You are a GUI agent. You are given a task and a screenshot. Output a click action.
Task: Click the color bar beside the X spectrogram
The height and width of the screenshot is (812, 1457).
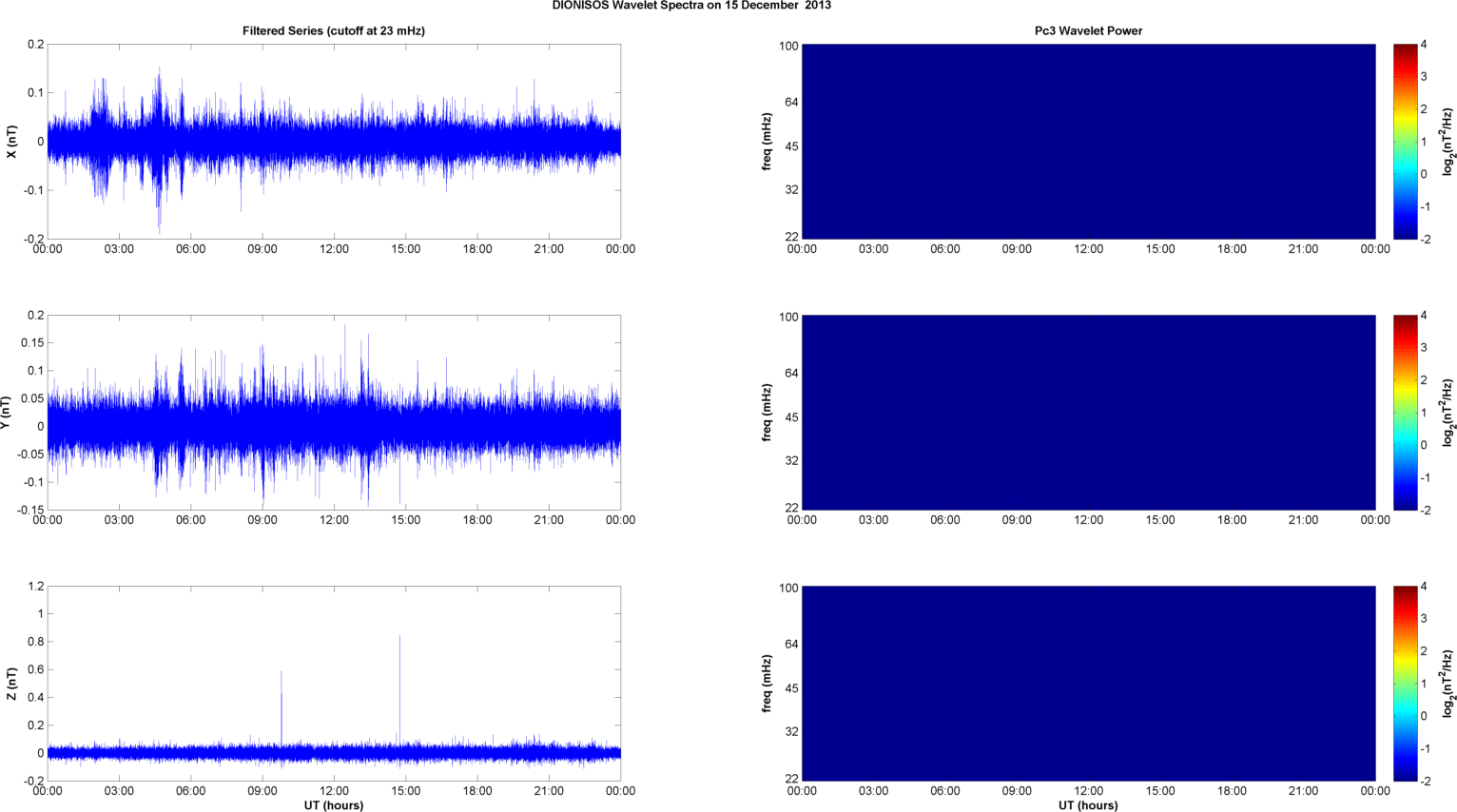pyautogui.click(x=1405, y=142)
